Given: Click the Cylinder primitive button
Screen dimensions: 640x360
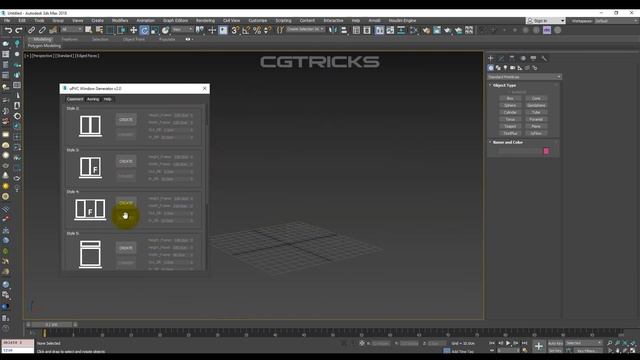Looking at the screenshot, I should 510,112.
